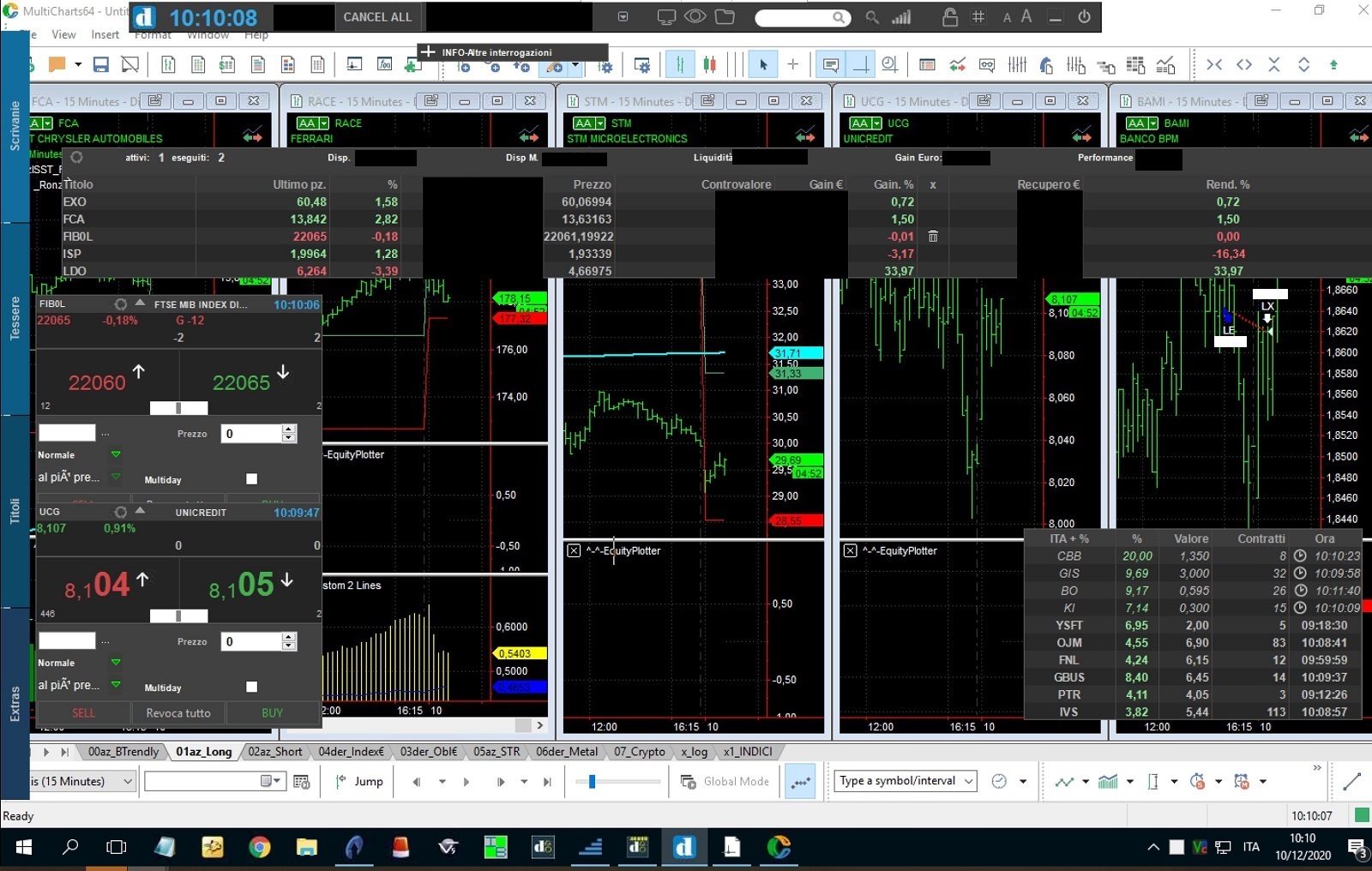This screenshot has width=1372, height=871.
Task: Click the CANCEL ALL button
Action: (377, 17)
